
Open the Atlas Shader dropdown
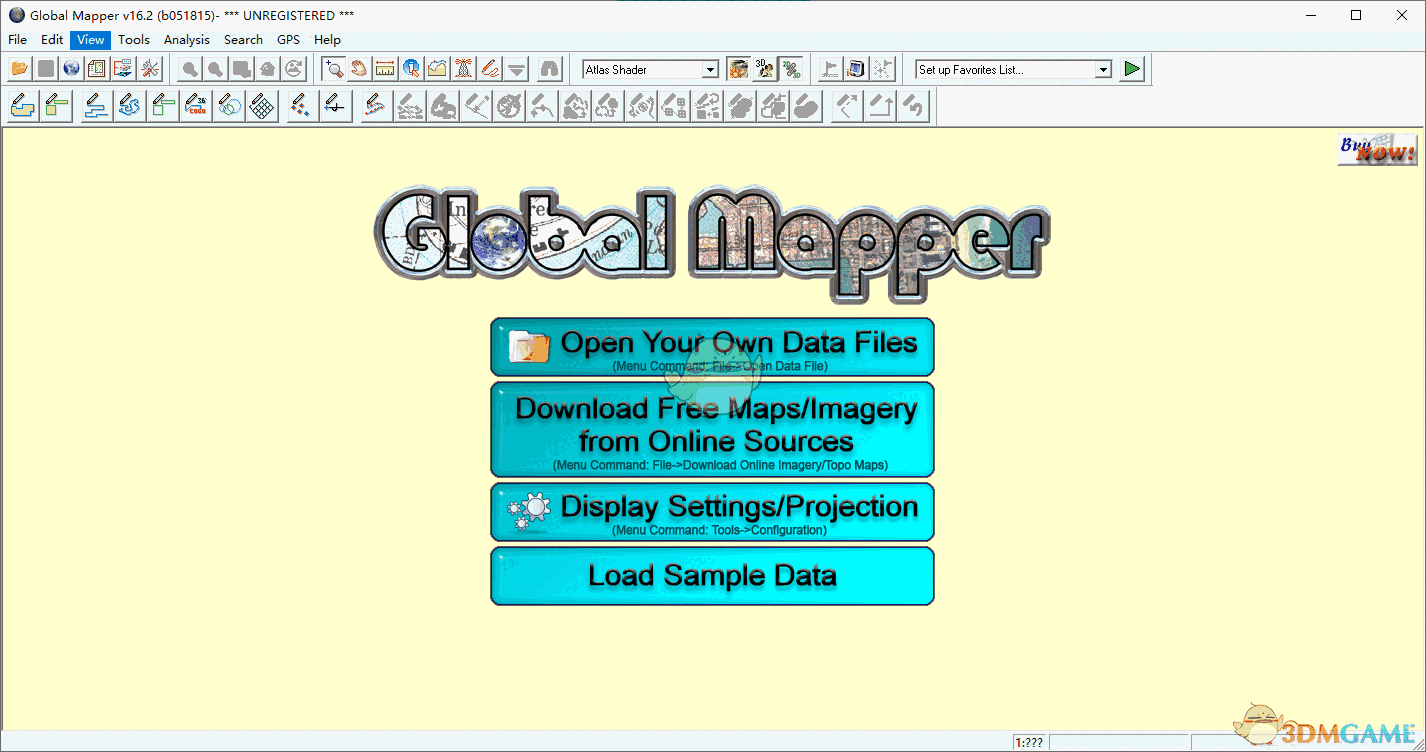(710, 69)
